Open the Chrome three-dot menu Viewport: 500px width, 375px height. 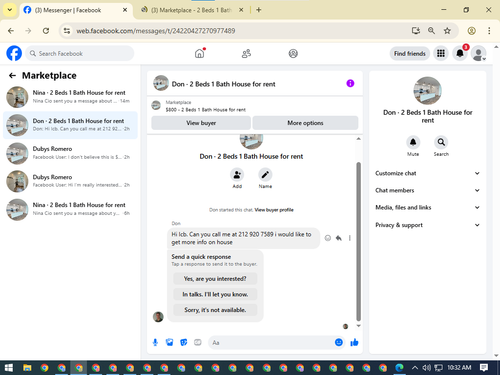pyautogui.click(x=489, y=31)
